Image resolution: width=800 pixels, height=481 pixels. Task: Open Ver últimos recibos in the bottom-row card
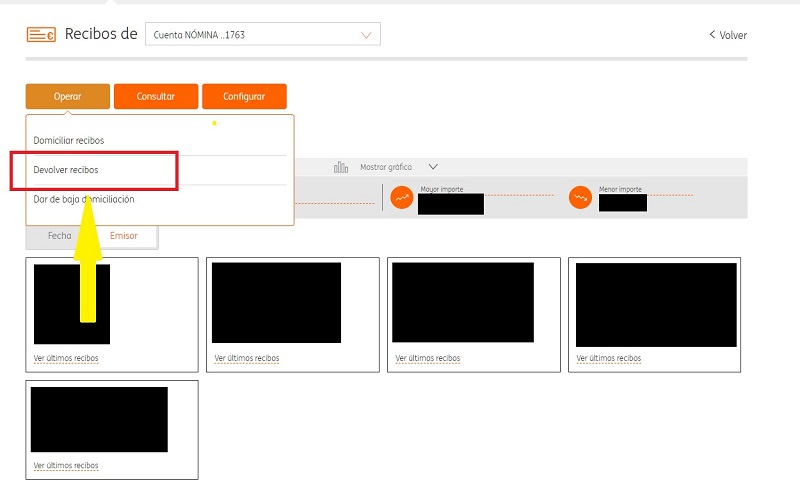click(x=66, y=465)
